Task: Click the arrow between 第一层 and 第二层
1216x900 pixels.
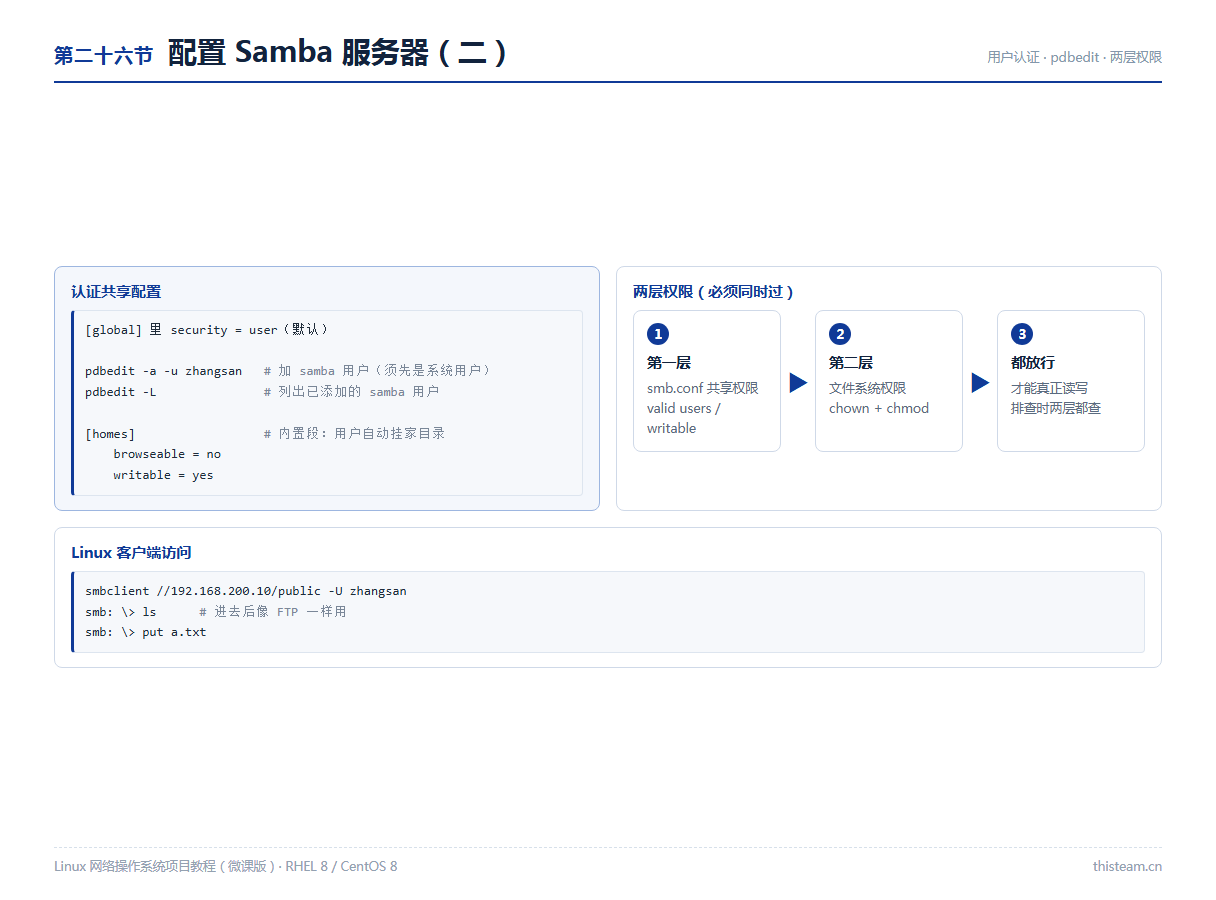Action: [x=798, y=382]
